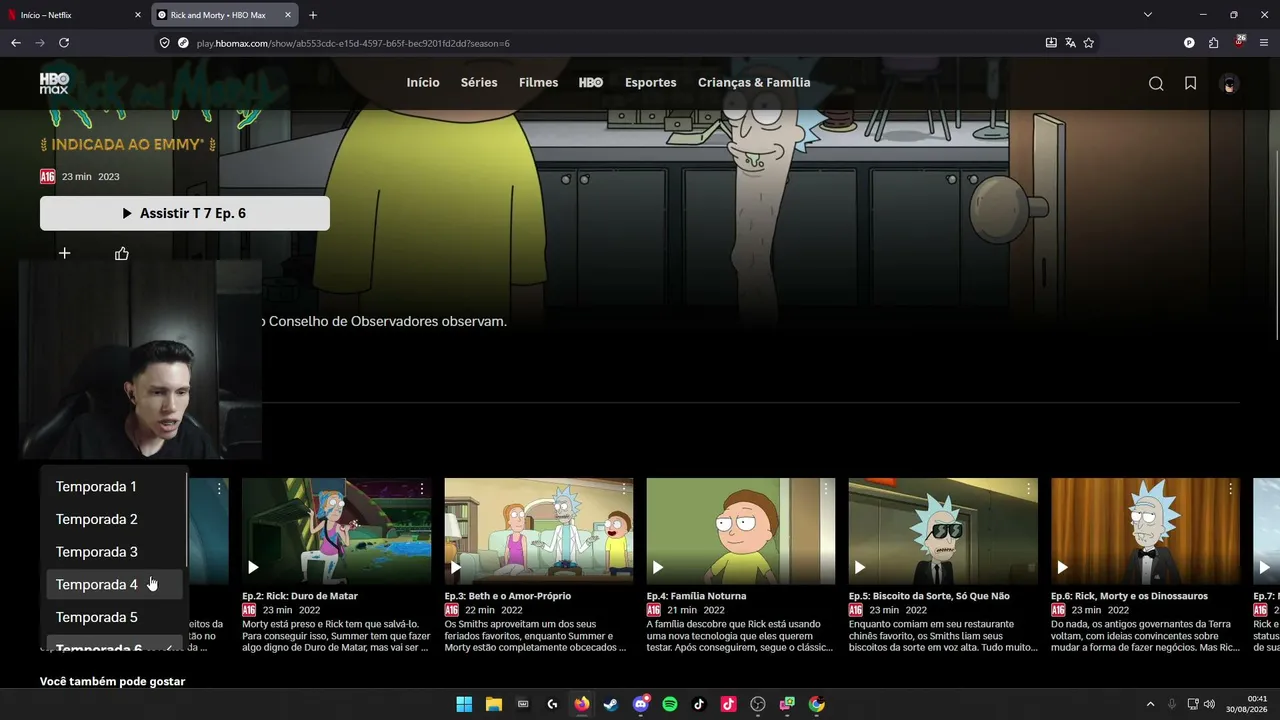
Task: Close the Rick and Morty HBO Max tab
Action: tap(288, 15)
